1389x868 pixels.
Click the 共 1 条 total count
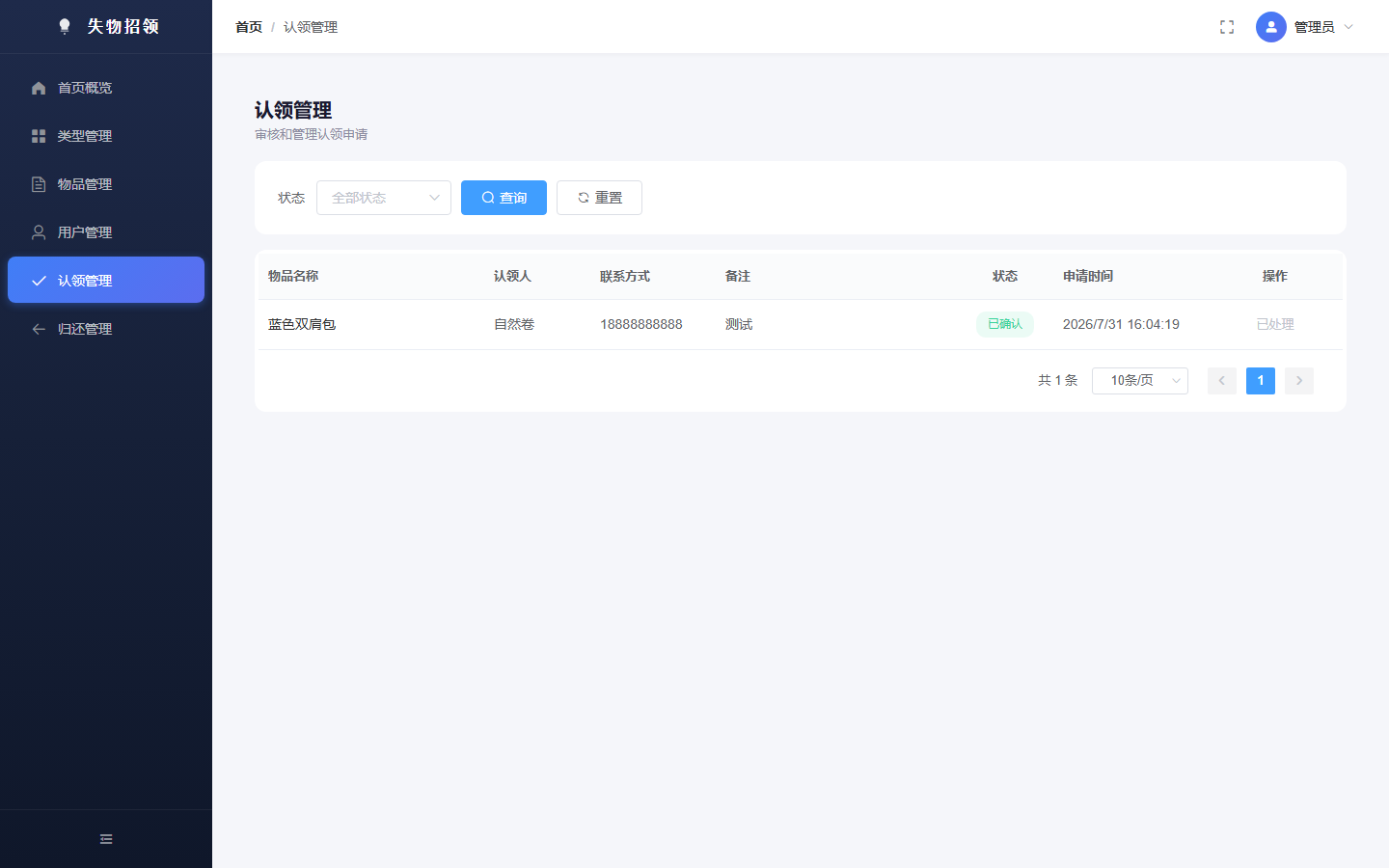tap(1057, 381)
